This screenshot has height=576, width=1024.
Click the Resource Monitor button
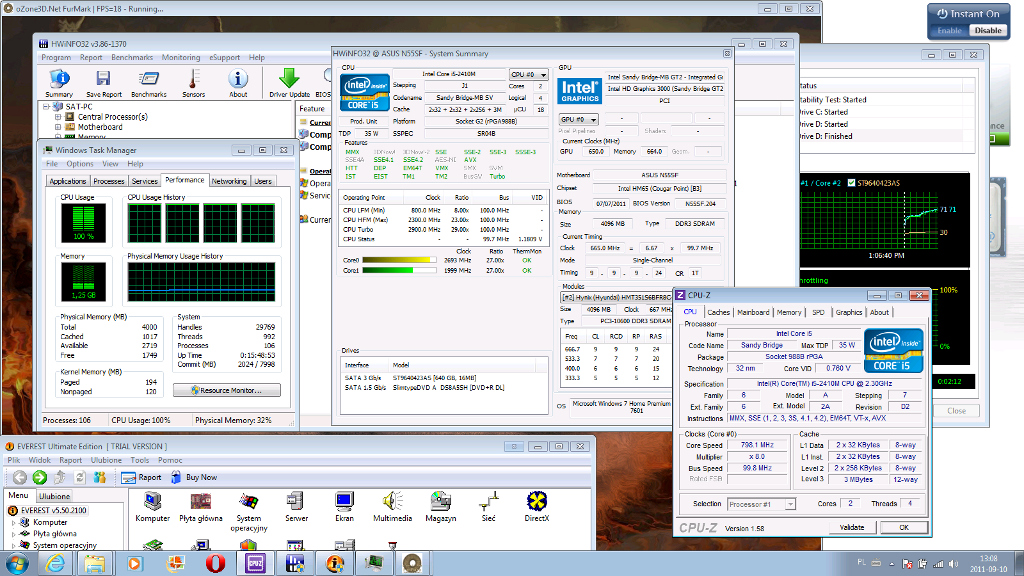click(227, 390)
